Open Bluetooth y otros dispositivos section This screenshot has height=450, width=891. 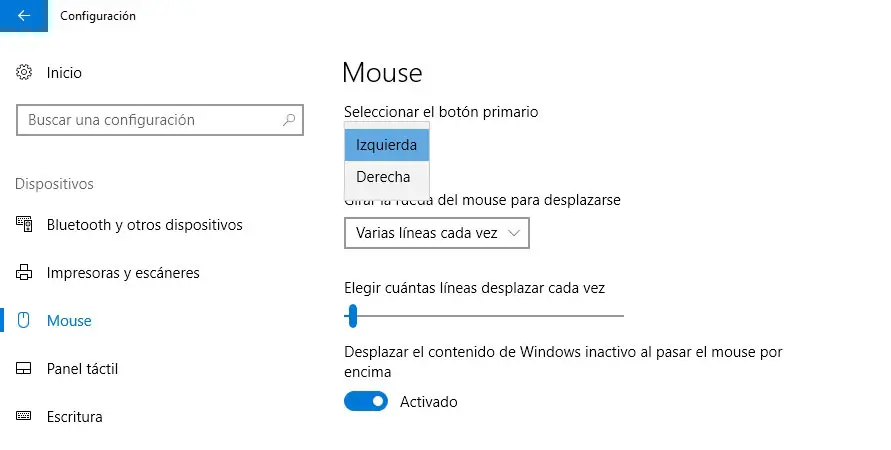tap(144, 225)
